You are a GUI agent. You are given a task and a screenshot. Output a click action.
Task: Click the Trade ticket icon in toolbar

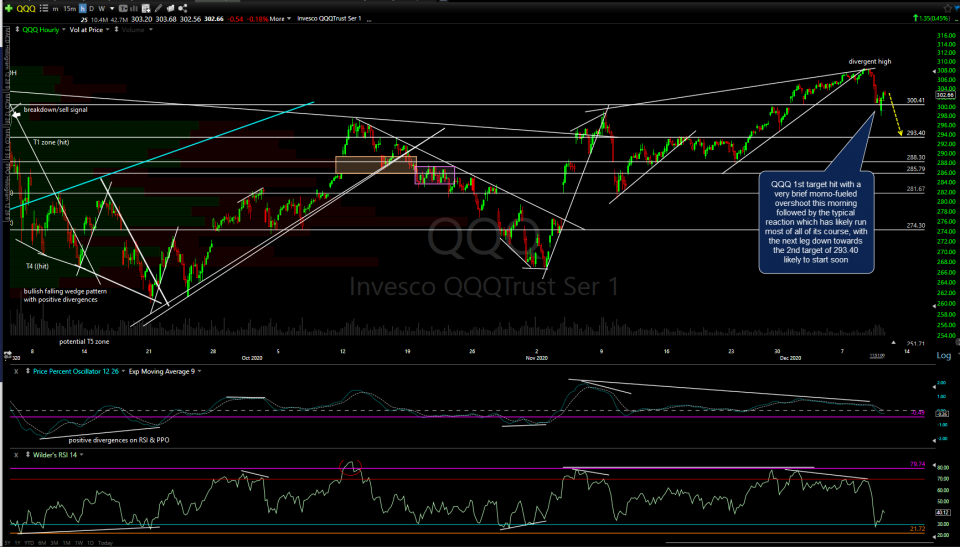[x=123, y=9]
